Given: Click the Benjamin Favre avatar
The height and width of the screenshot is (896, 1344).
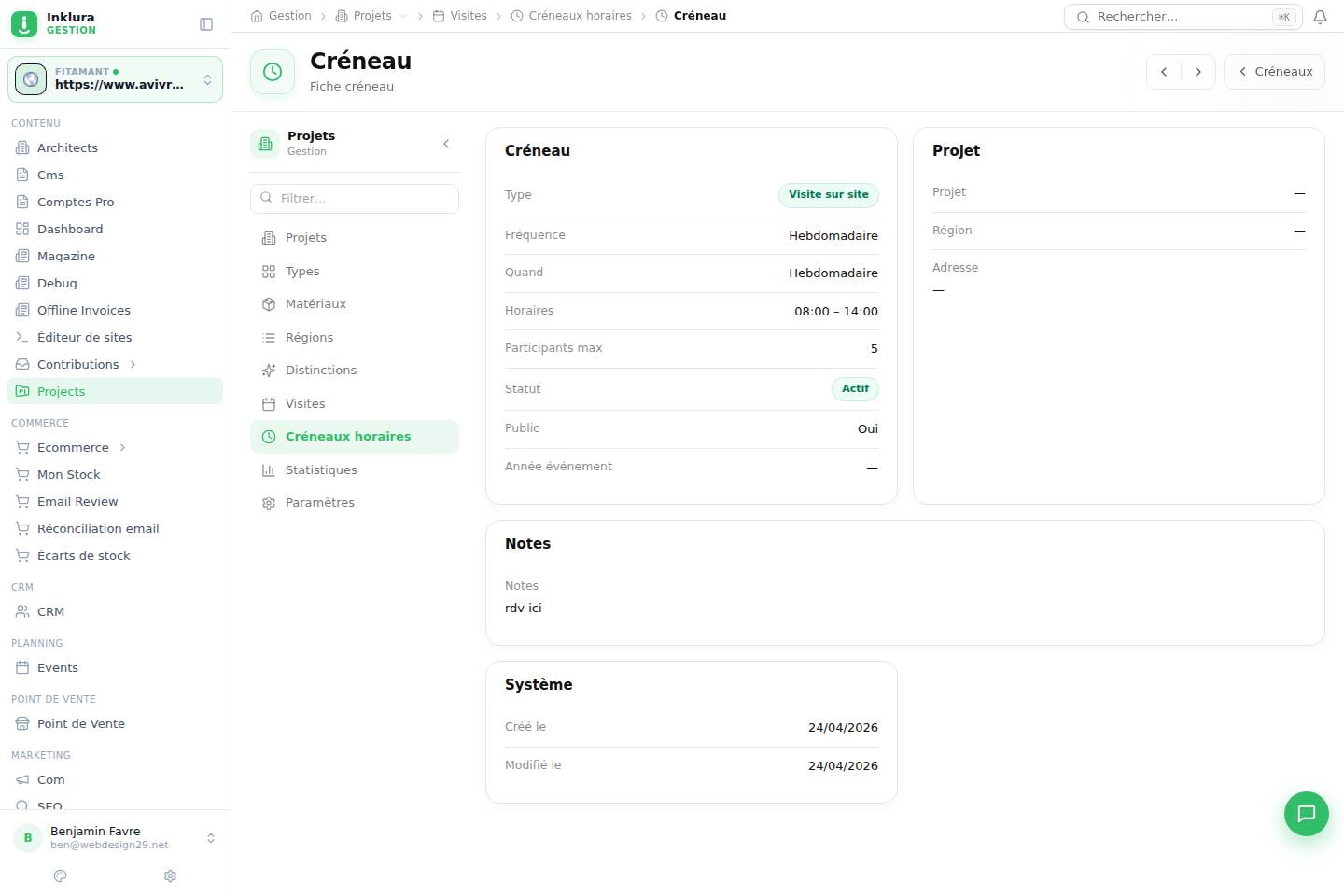Looking at the screenshot, I should click(28, 838).
